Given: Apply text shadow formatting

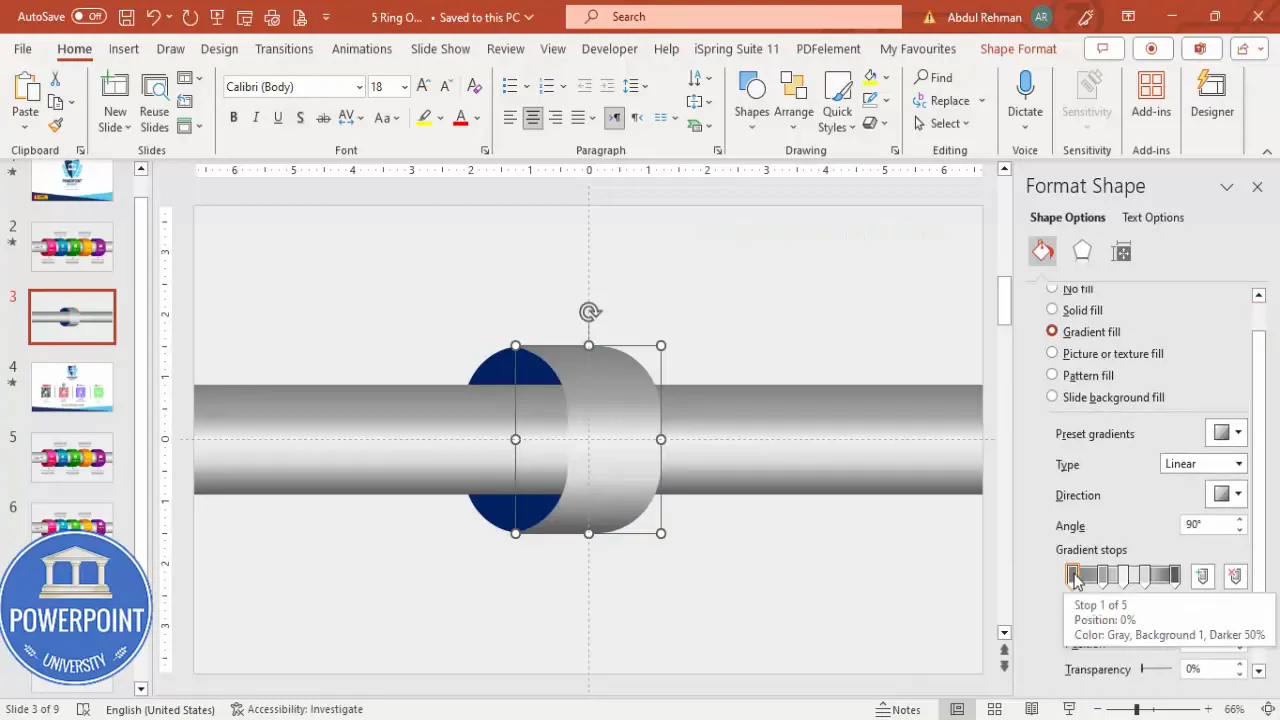Looking at the screenshot, I should pos(299,118).
